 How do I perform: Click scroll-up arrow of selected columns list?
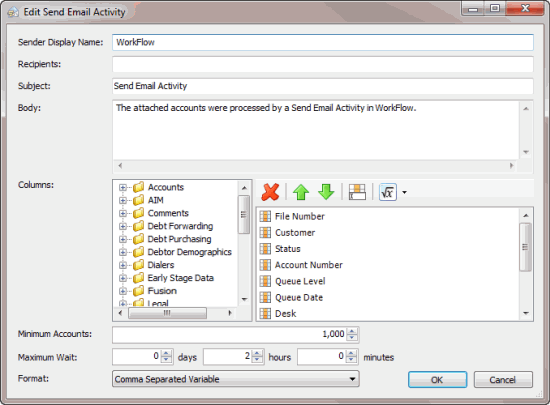click(525, 215)
